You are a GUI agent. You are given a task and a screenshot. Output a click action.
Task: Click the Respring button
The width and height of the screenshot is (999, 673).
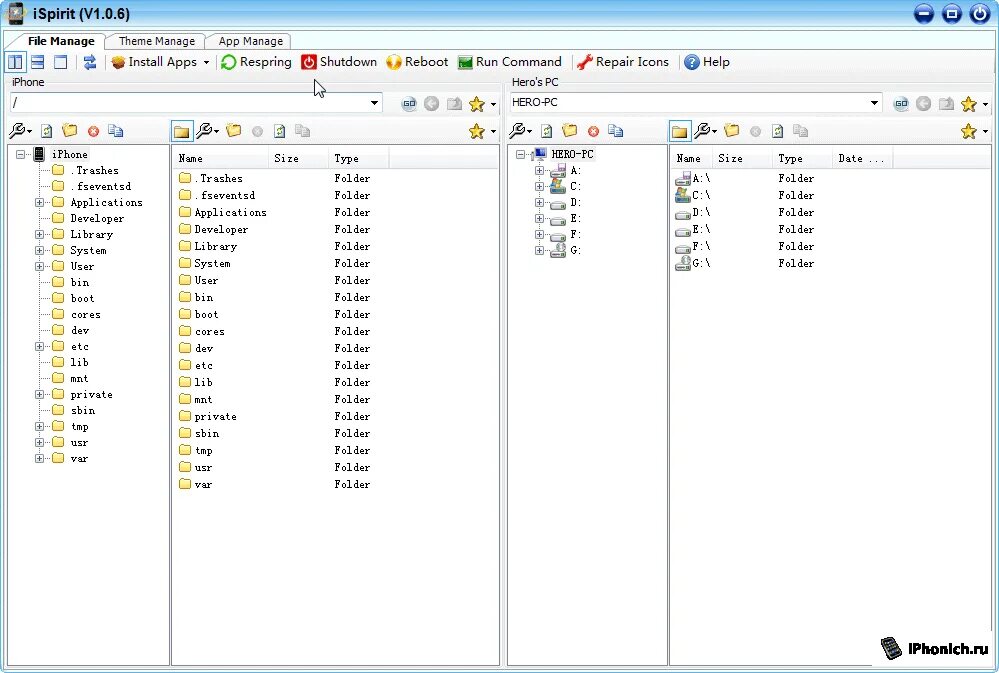256,62
